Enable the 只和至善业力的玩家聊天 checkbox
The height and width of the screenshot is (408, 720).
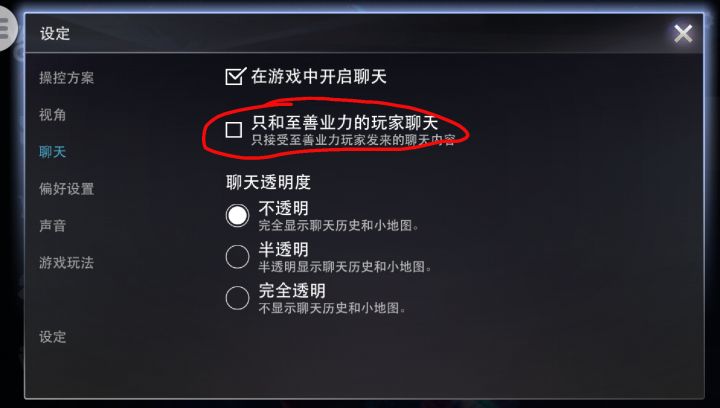tap(234, 130)
